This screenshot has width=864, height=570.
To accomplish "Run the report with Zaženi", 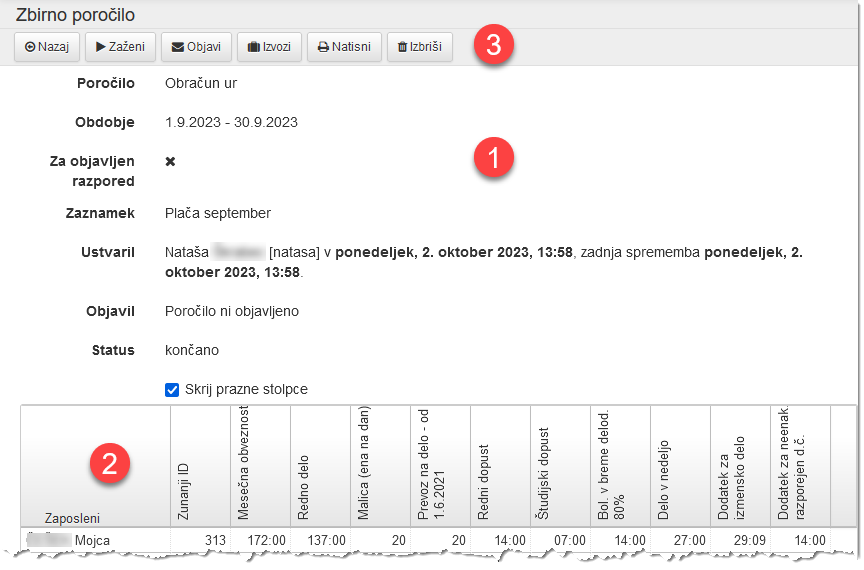I will click(x=120, y=47).
